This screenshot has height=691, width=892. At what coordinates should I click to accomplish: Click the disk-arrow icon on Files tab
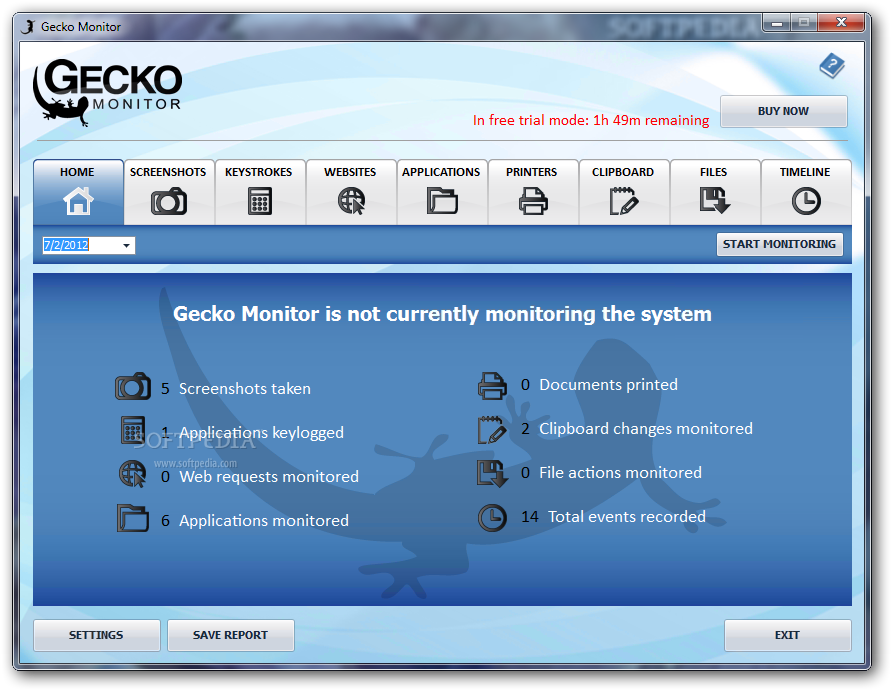click(715, 201)
